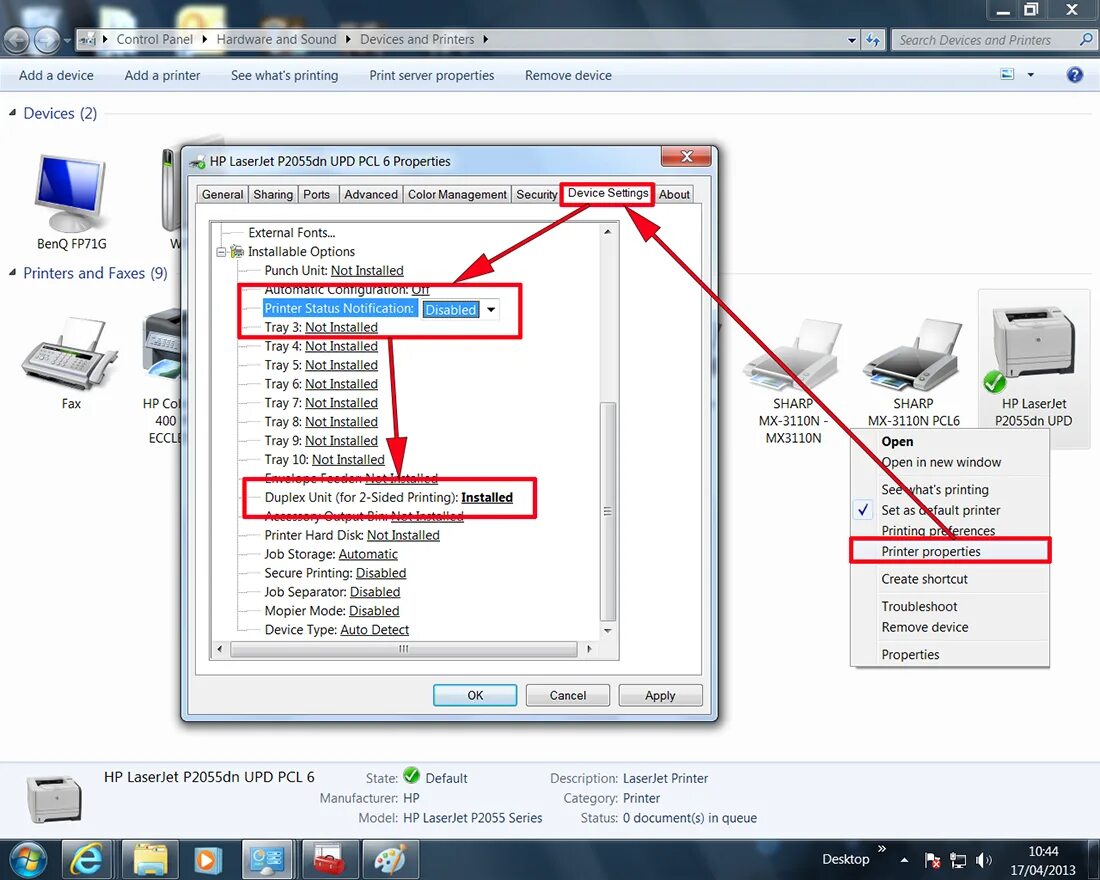Select the SHARP MX-3110N PCL6 printer icon
The width and height of the screenshot is (1100, 880).
coord(913,356)
